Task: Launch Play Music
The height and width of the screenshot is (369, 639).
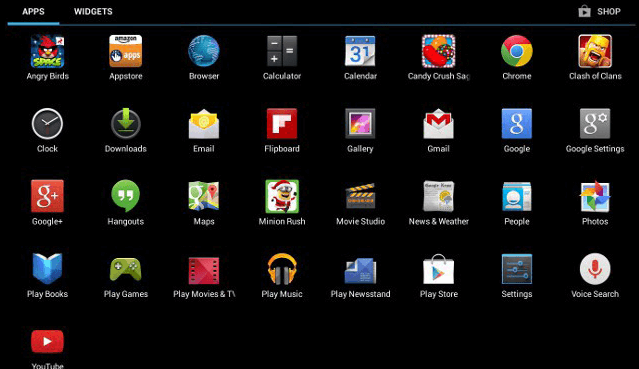Action: 282,269
